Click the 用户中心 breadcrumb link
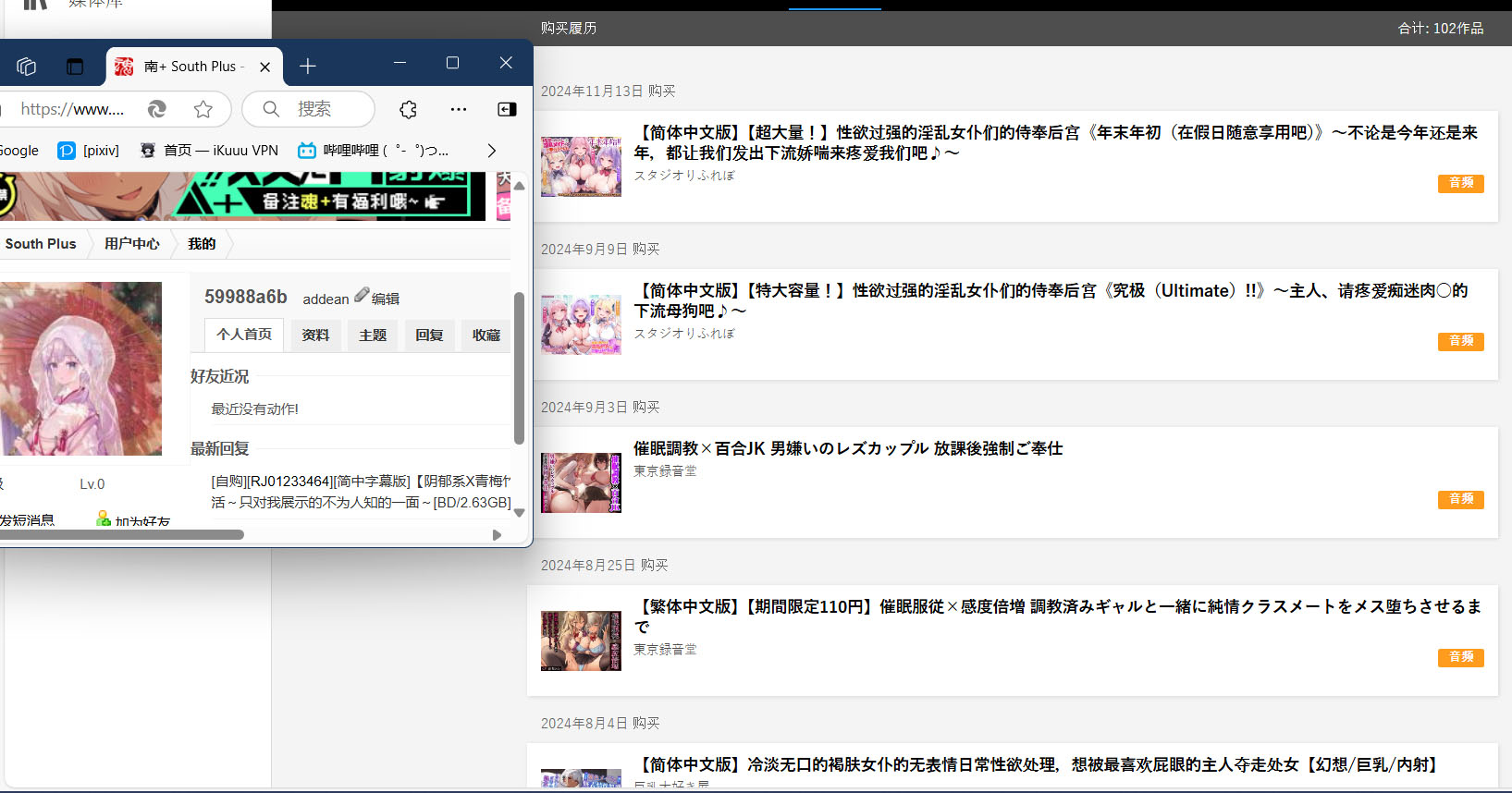The image size is (1512, 793). click(x=131, y=244)
